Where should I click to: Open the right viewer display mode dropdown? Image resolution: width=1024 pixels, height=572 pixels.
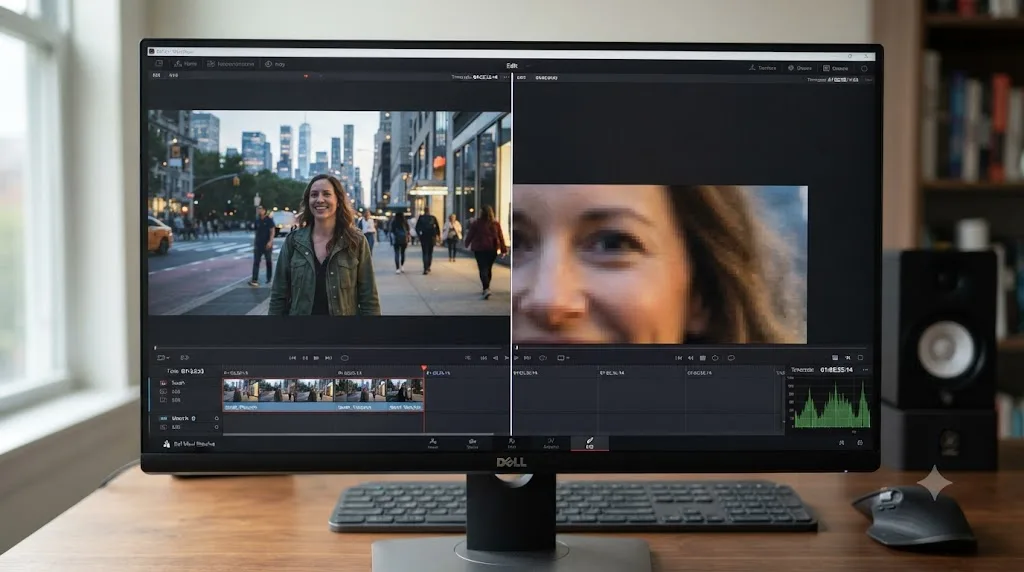click(563, 358)
